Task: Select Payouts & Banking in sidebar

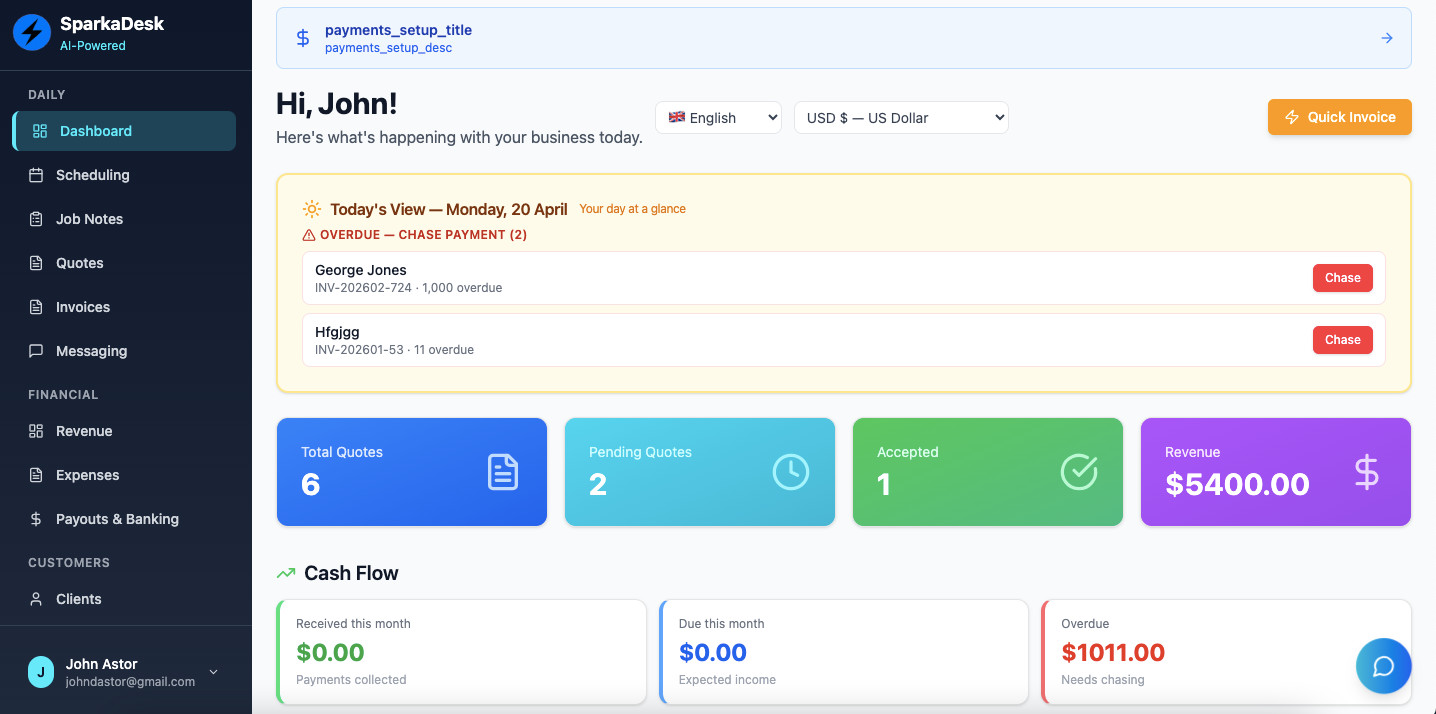Action: point(126,519)
